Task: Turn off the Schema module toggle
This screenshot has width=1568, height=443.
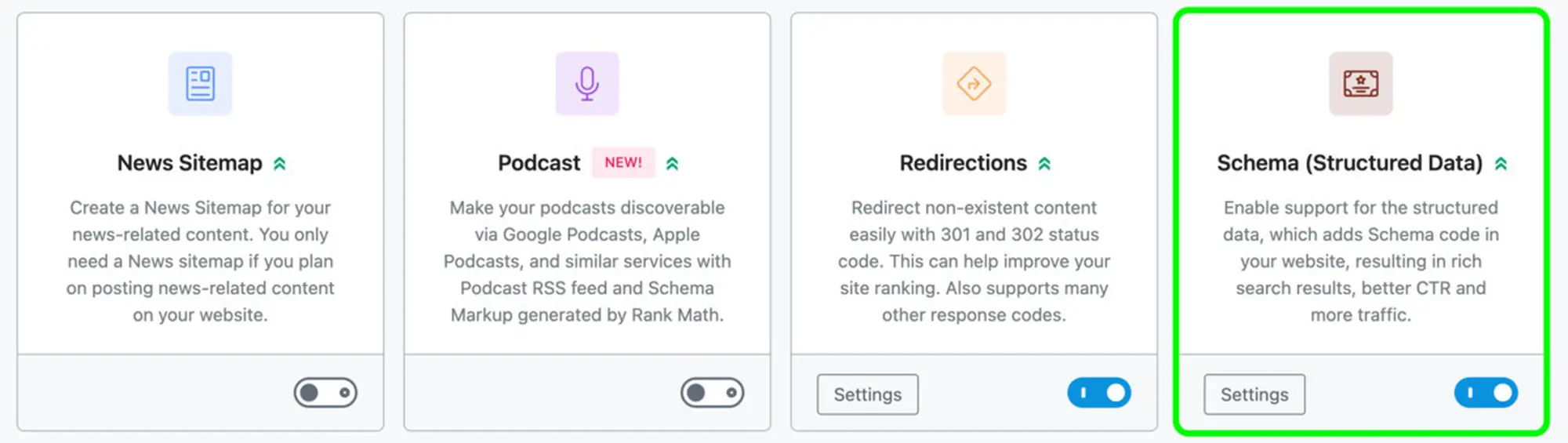Action: [x=1486, y=393]
